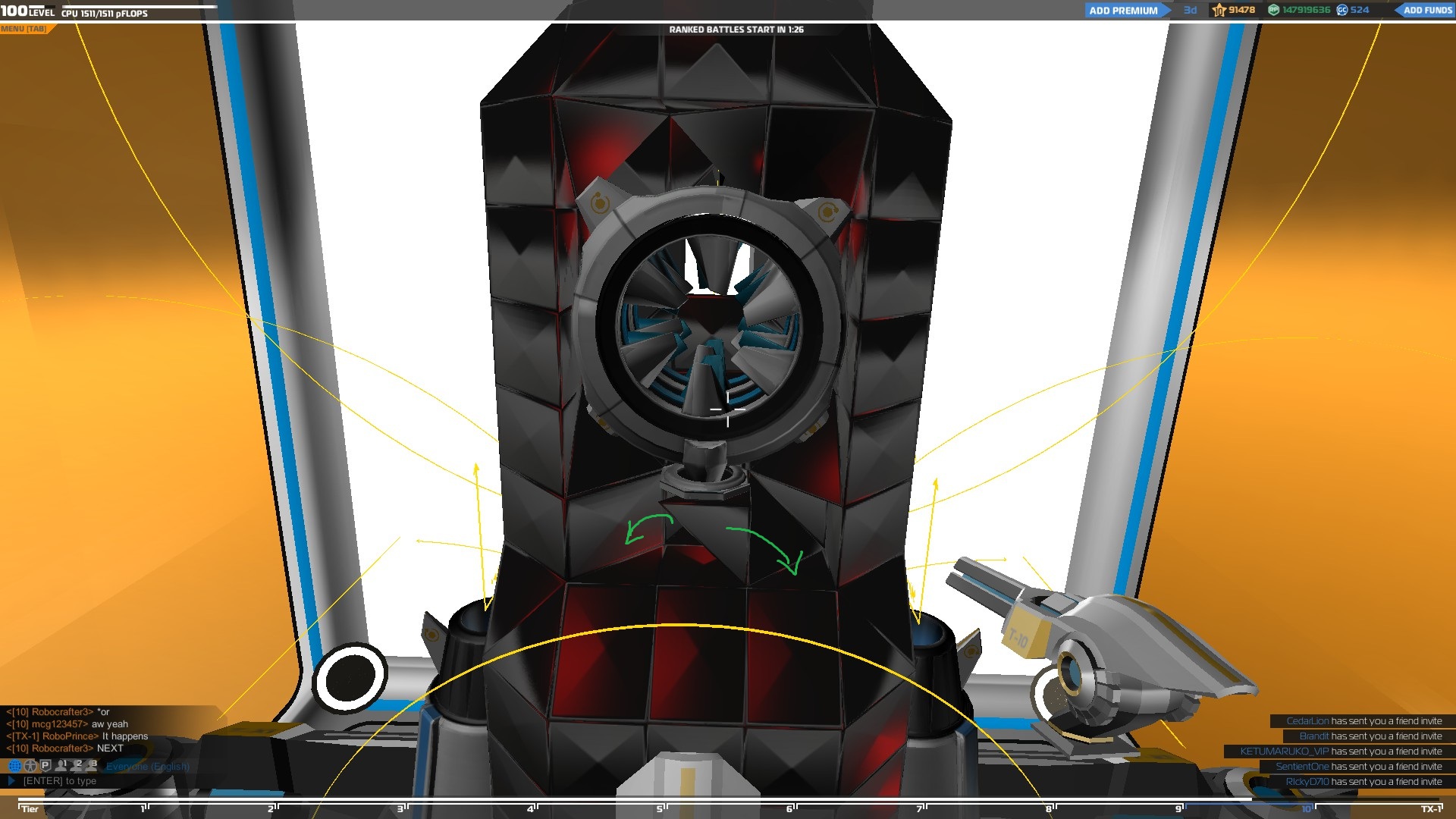Click the blue GC currency icon
This screenshot has width=1456, height=819.
pyautogui.click(x=1341, y=10)
